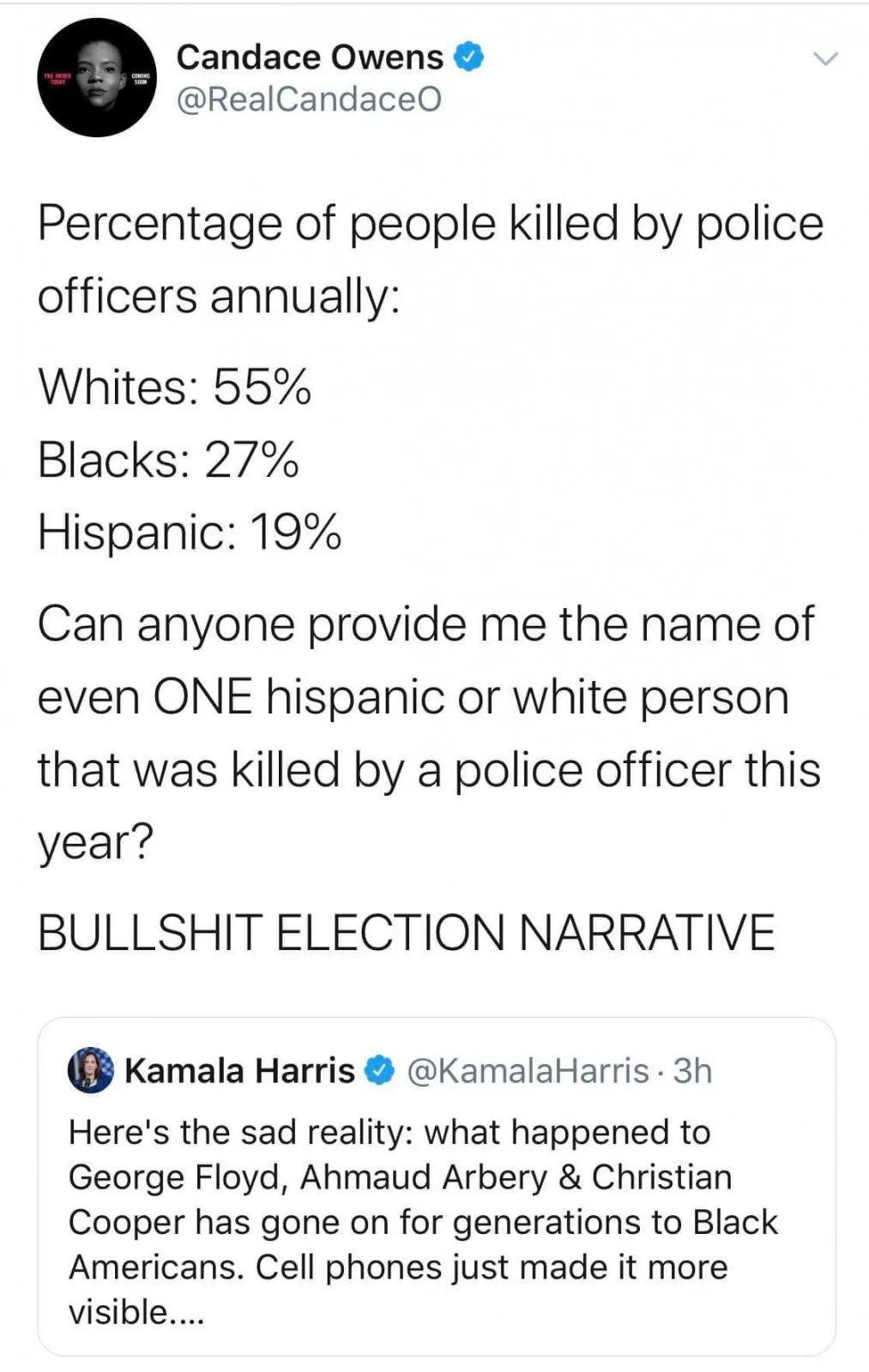Image resolution: width=869 pixels, height=1372 pixels.
Task: Click the 'Hispanic: 19%' line
Action: click(x=190, y=533)
